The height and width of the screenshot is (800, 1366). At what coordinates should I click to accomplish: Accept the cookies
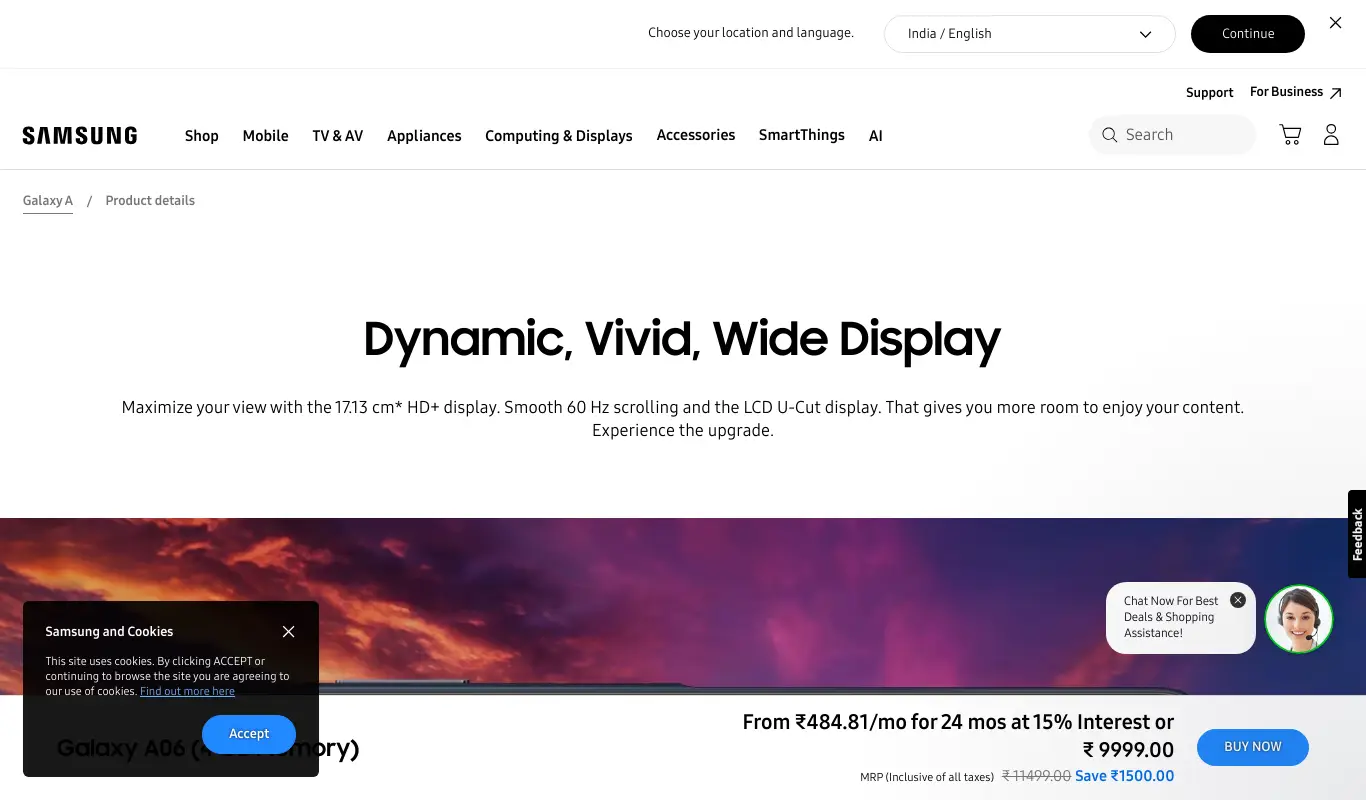point(249,734)
